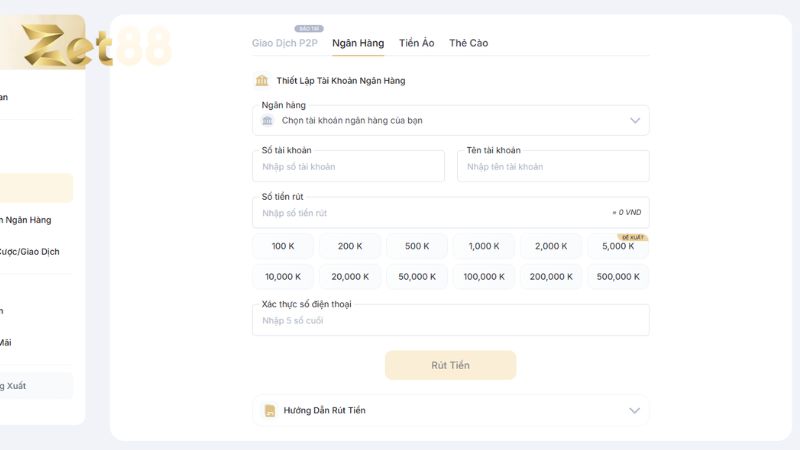Click the Hướng Dẫn Rút Tiền guide icon
Viewport: 800px width, 450px height.
tap(270, 410)
